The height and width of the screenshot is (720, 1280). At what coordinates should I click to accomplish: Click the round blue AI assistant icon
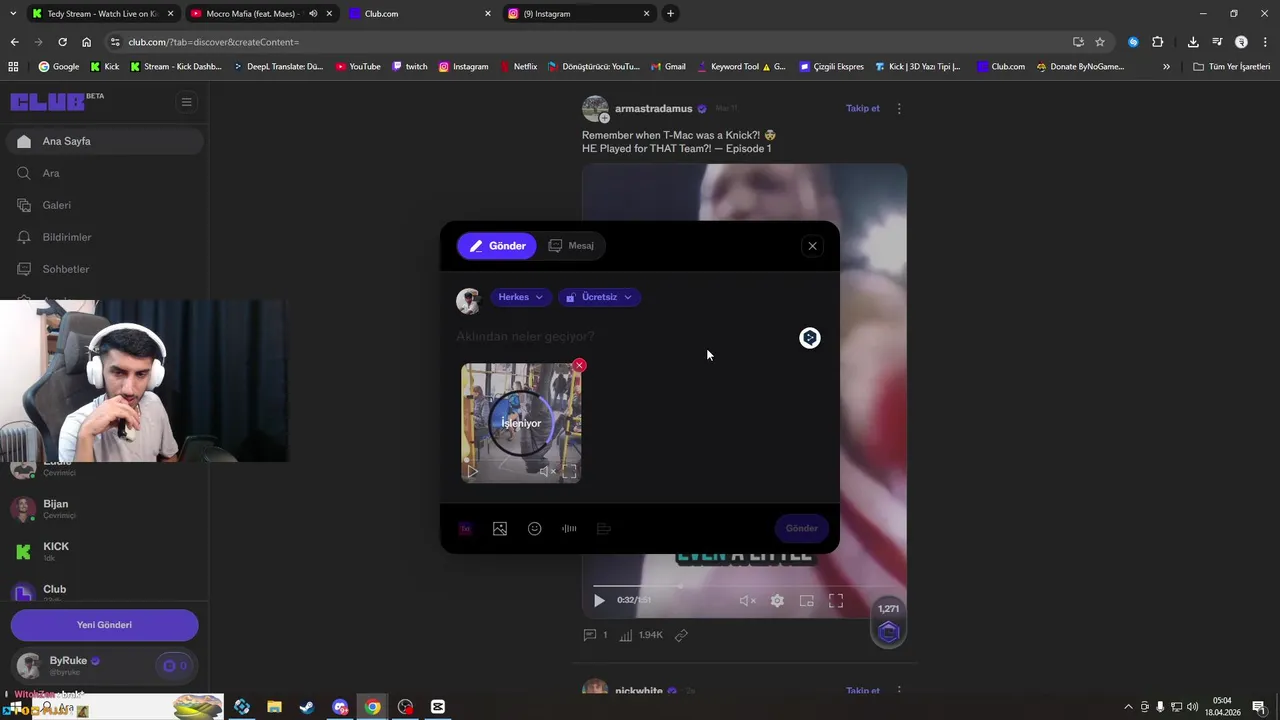coord(810,338)
